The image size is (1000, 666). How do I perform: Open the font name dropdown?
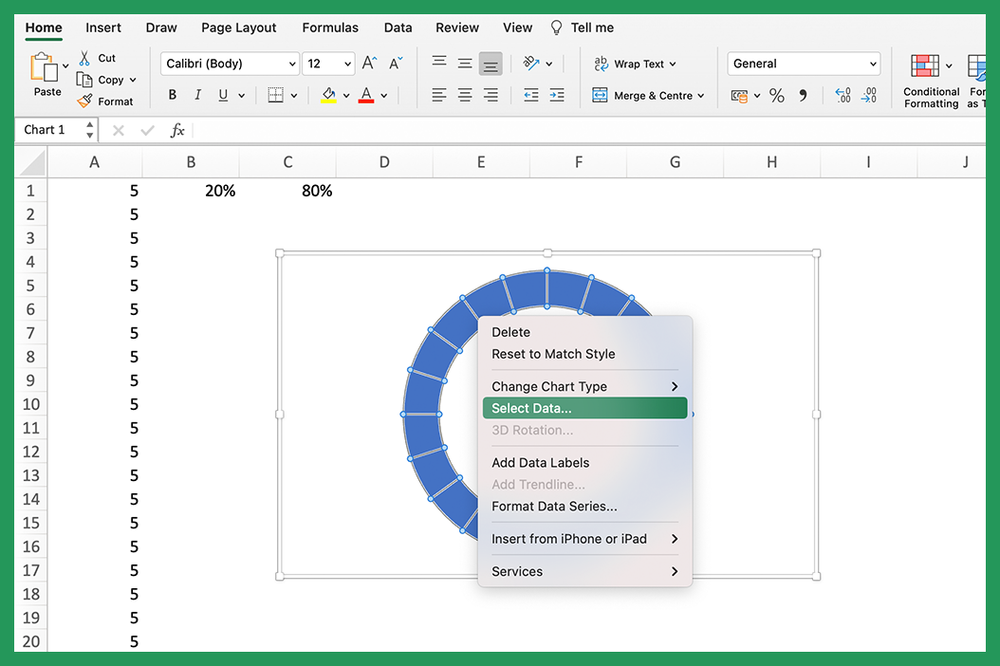228,63
